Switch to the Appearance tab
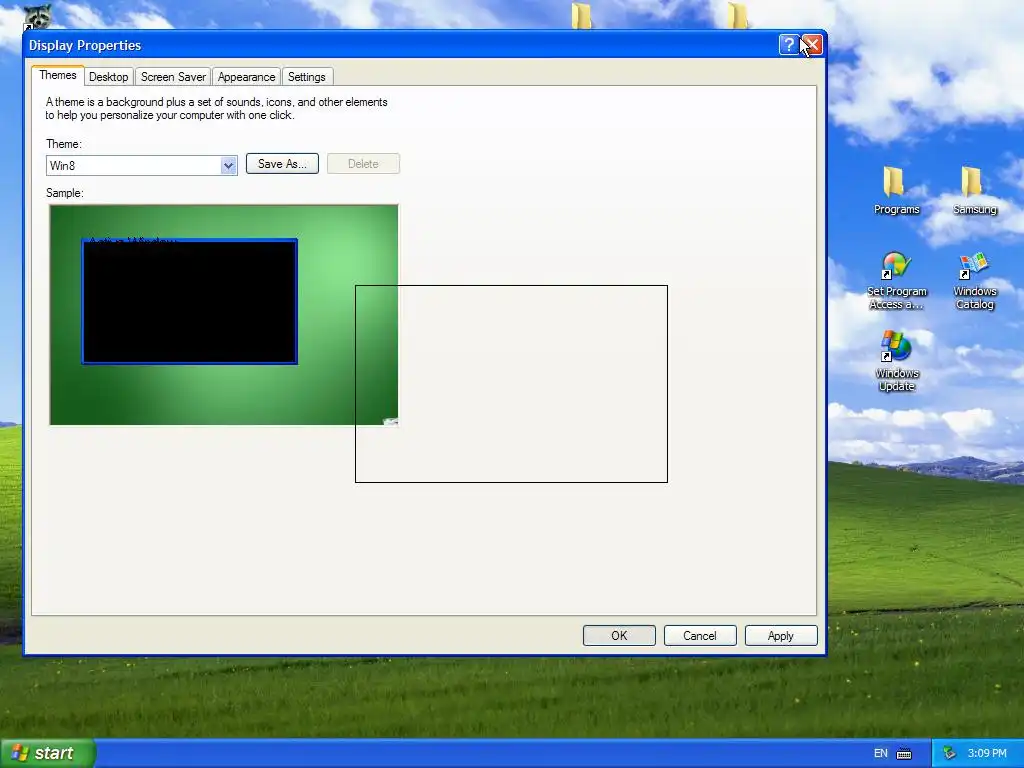 click(x=246, y=76)
